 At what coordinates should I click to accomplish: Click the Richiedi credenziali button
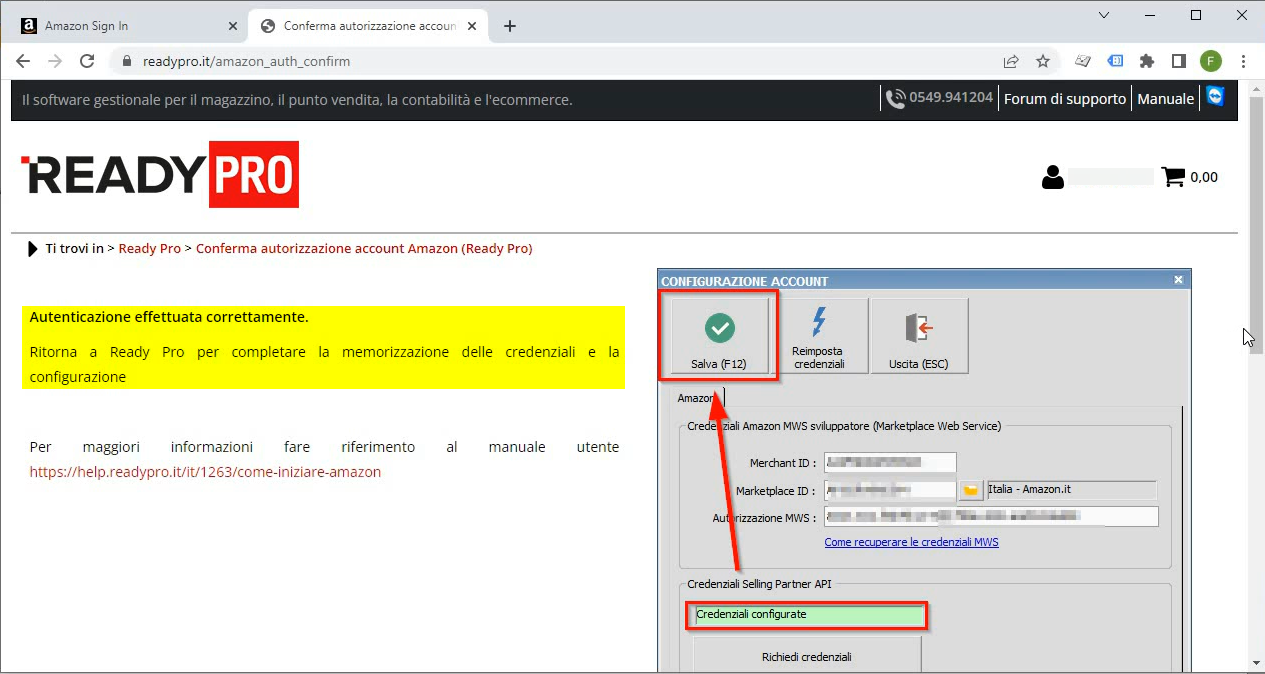click(806, 656)
